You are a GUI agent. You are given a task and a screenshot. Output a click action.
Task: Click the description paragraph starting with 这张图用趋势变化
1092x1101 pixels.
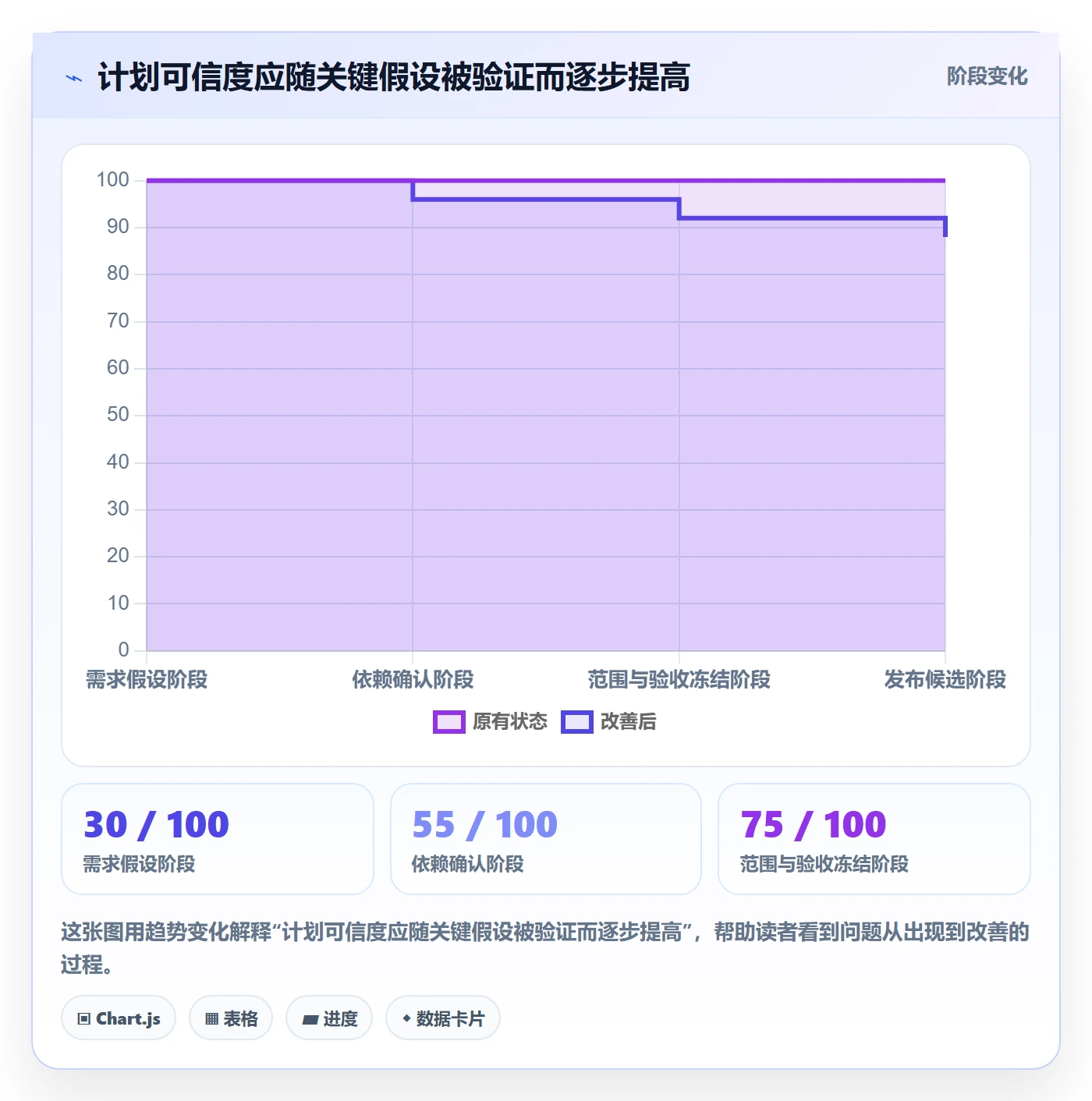click(x=545, y=948)
